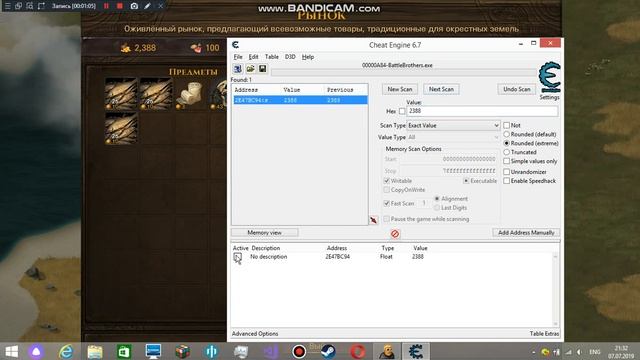Enable Simple values only checkbox
Image resolution: width=640 pixels, height=360 pixels.
[507, 161]
